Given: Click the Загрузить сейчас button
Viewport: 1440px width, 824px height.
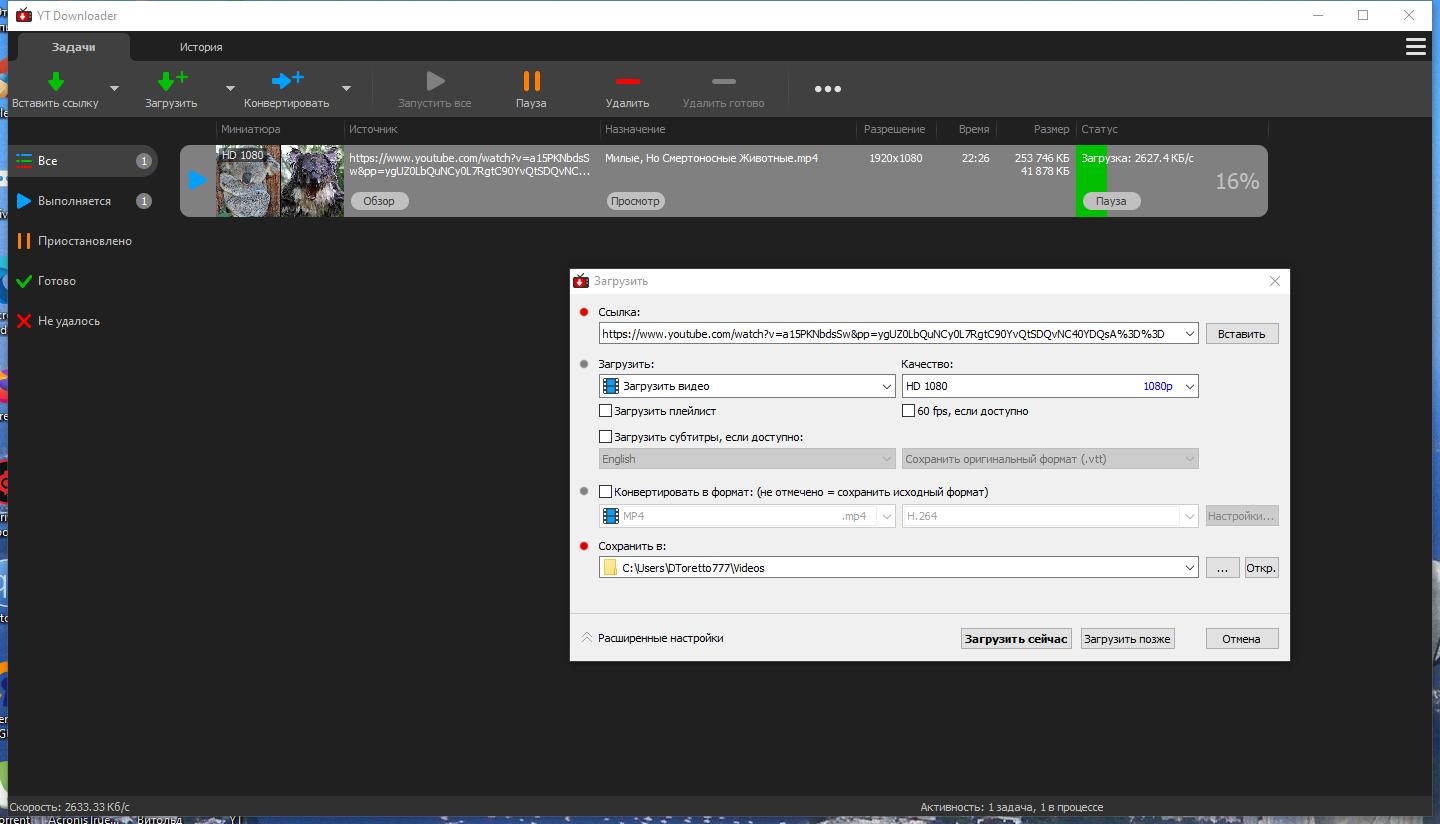Looking at the screenshot, I should (1016, 639).
